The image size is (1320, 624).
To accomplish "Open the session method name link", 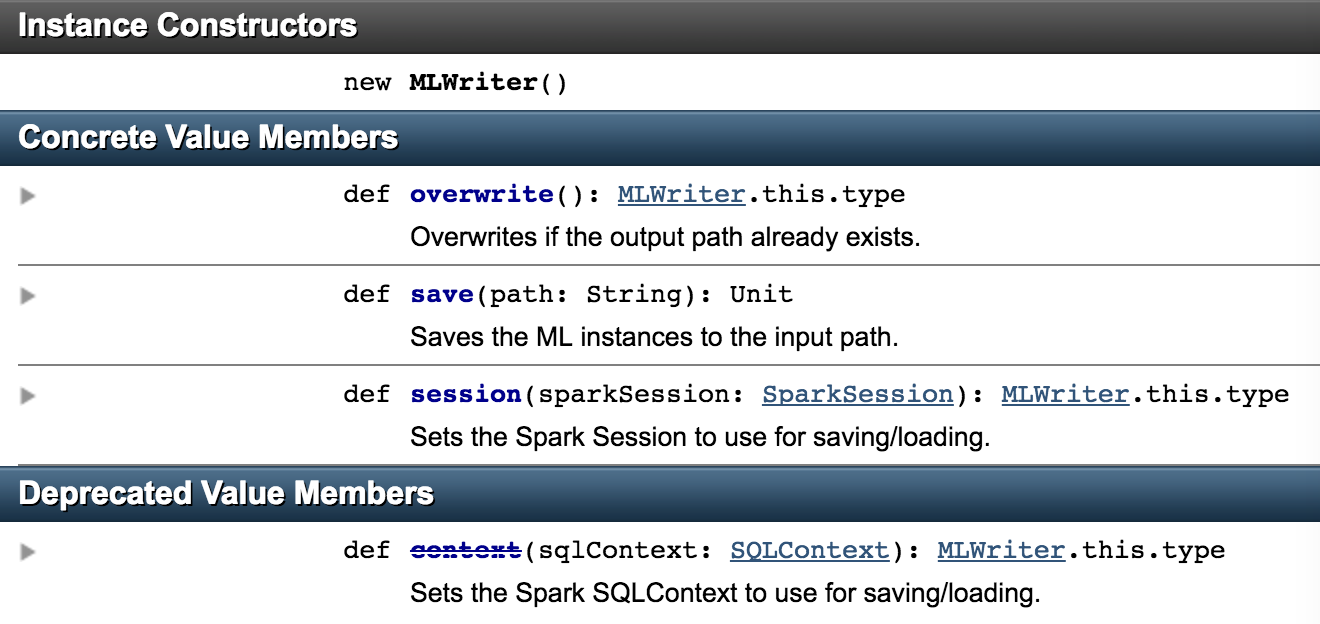I will (x=466, y=394).
